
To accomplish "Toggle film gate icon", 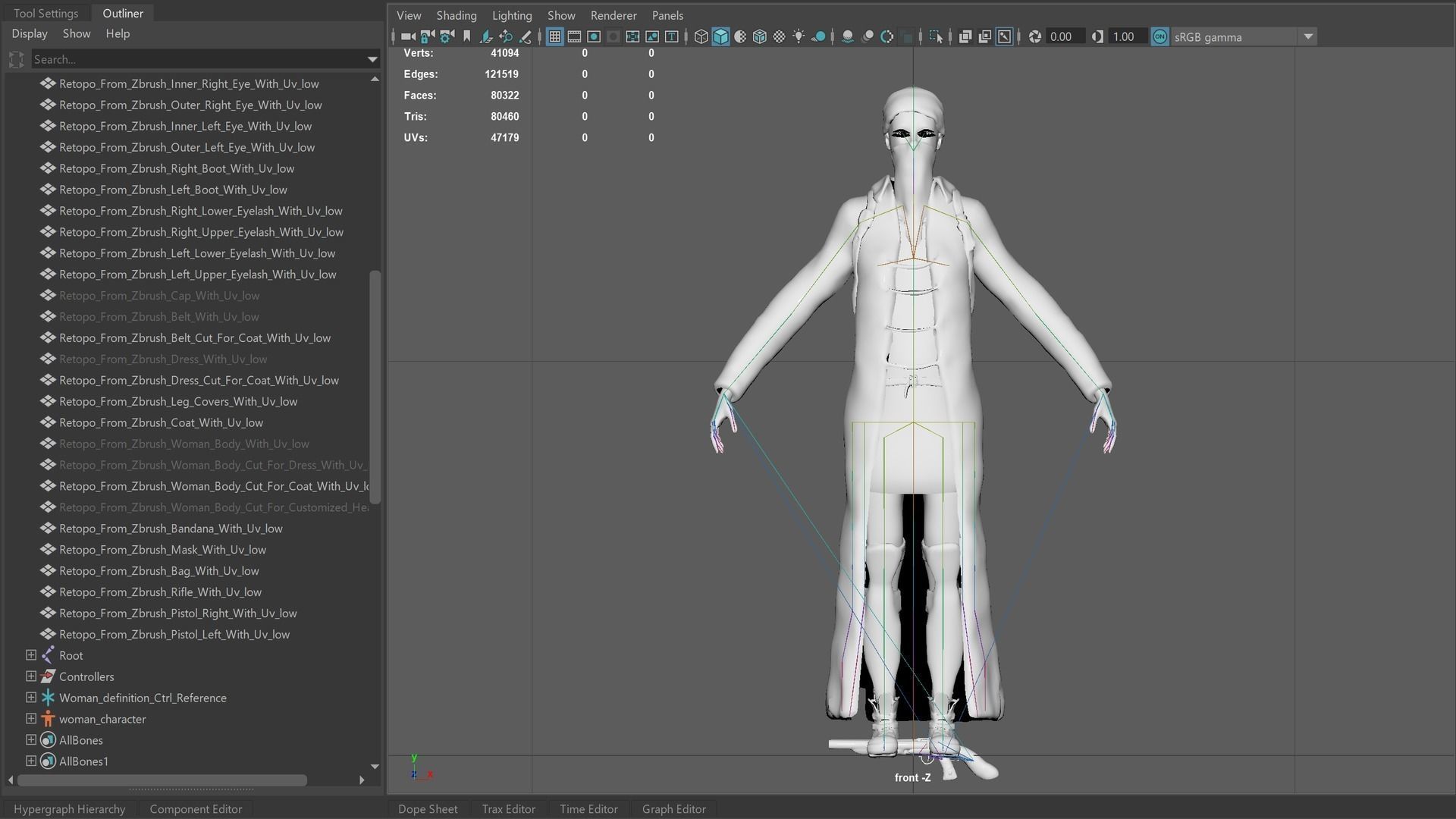I will [574, 36].
